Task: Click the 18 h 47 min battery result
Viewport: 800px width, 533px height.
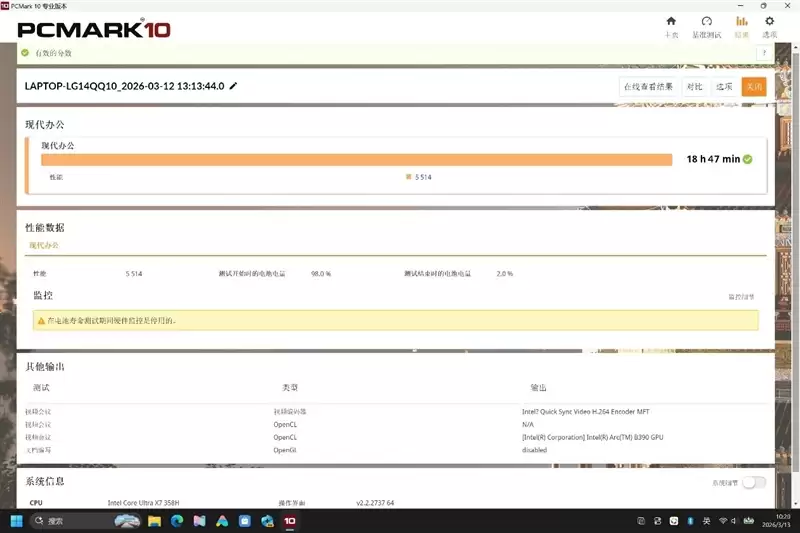Action: point(713,159)
